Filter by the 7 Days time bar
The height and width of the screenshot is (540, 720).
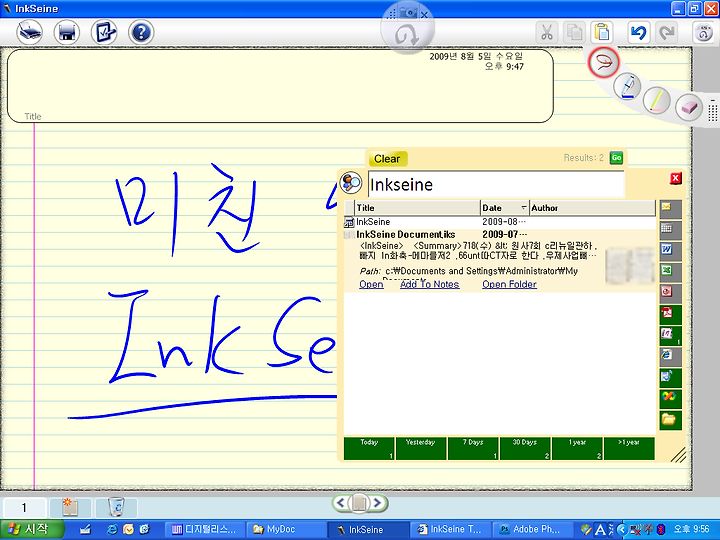tap(473, 448)
